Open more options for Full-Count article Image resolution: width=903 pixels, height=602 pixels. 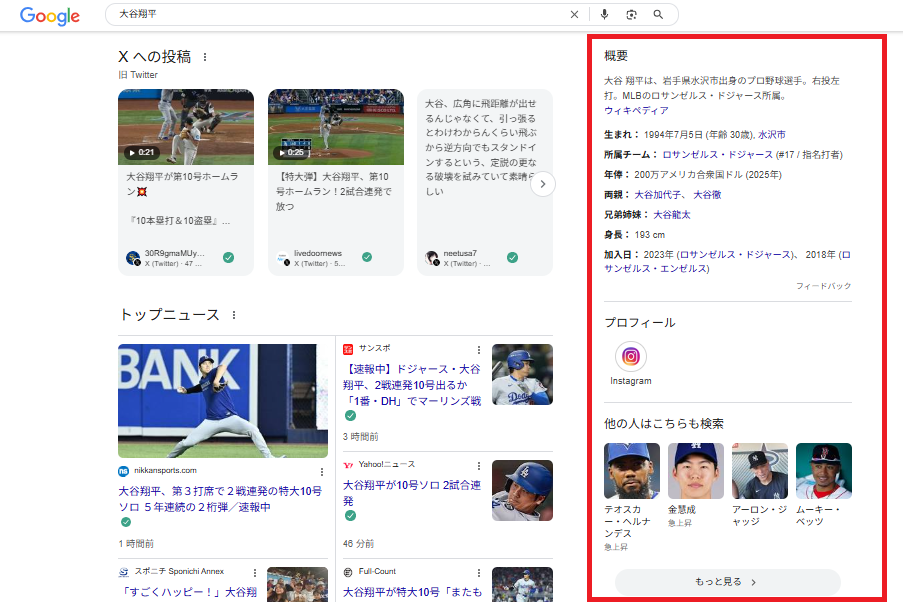point(479,573)
